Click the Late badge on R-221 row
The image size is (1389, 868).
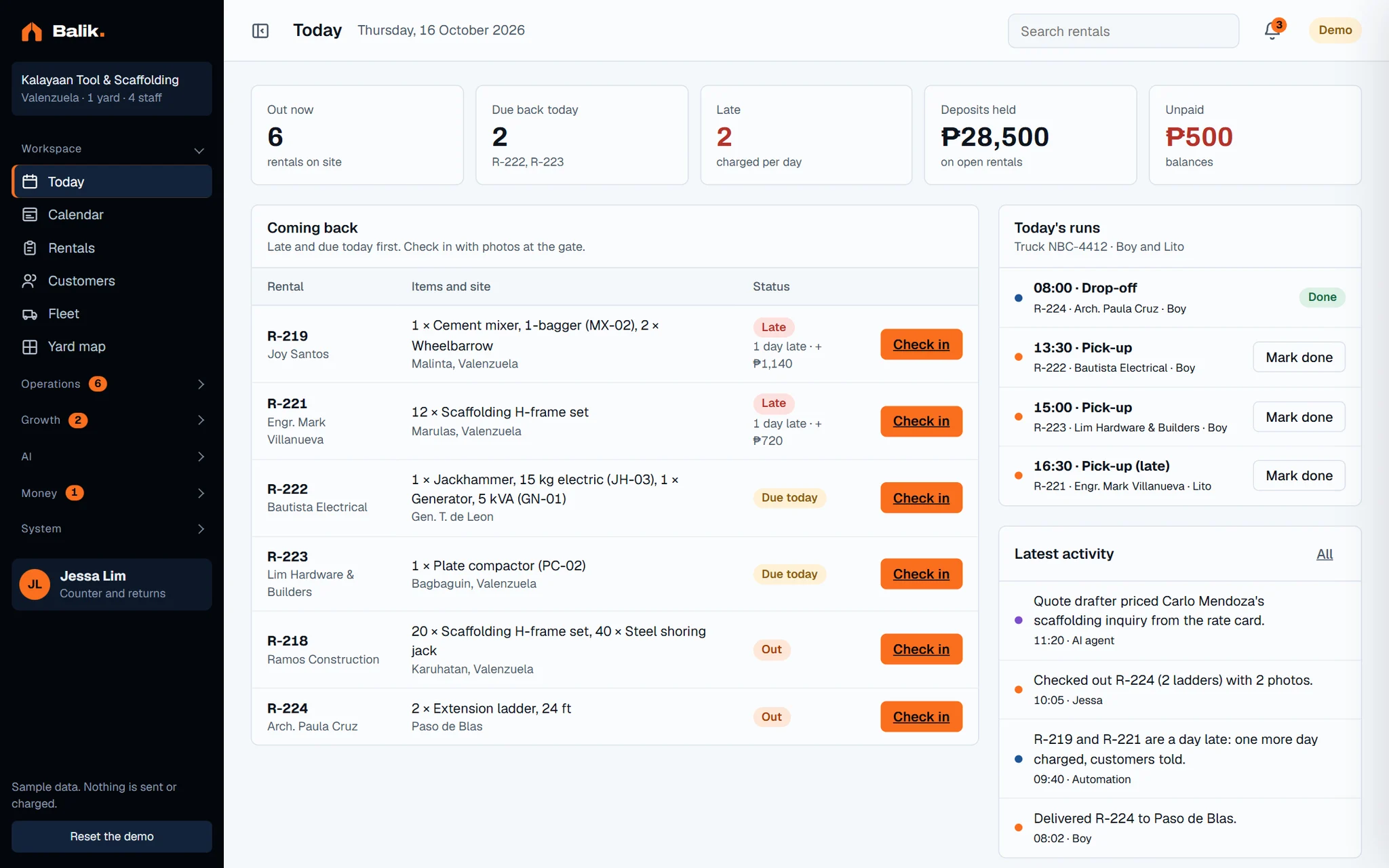(x=773, y=403)
